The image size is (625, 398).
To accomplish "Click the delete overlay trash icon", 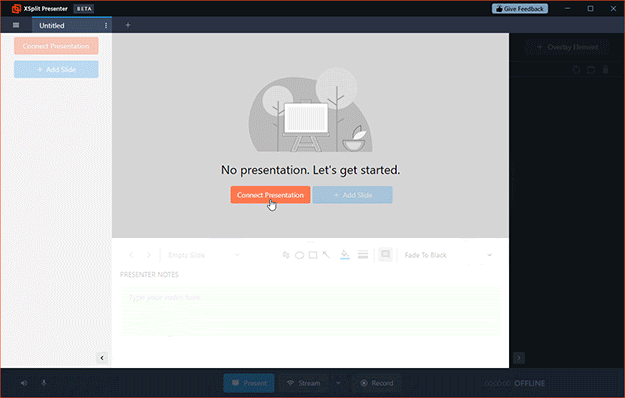I will click(605, 70).
